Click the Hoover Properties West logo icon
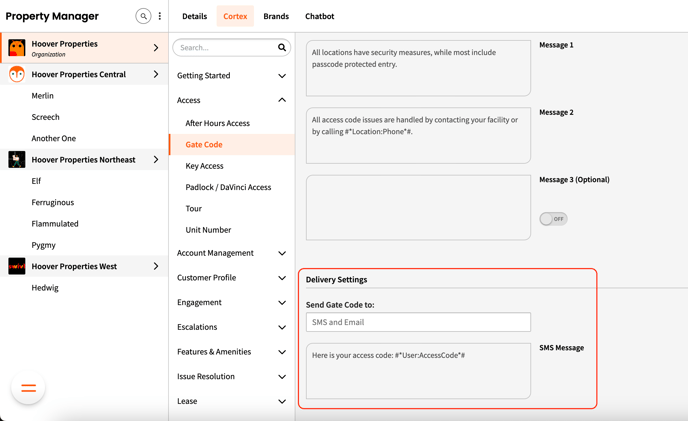The width and height of the screenshot is (688, 421). coord(17,267)
